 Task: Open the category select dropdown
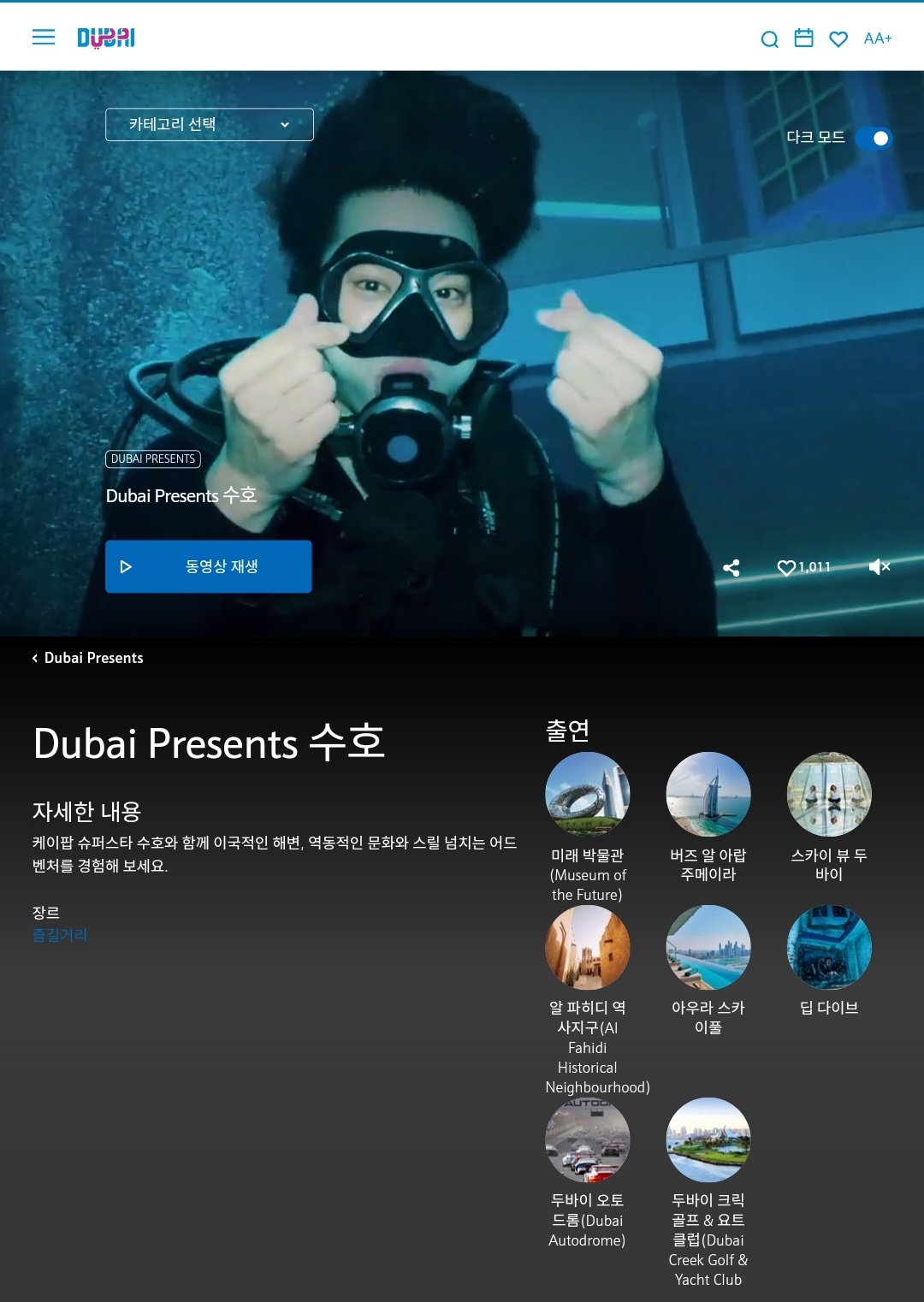tap(210, 125)
